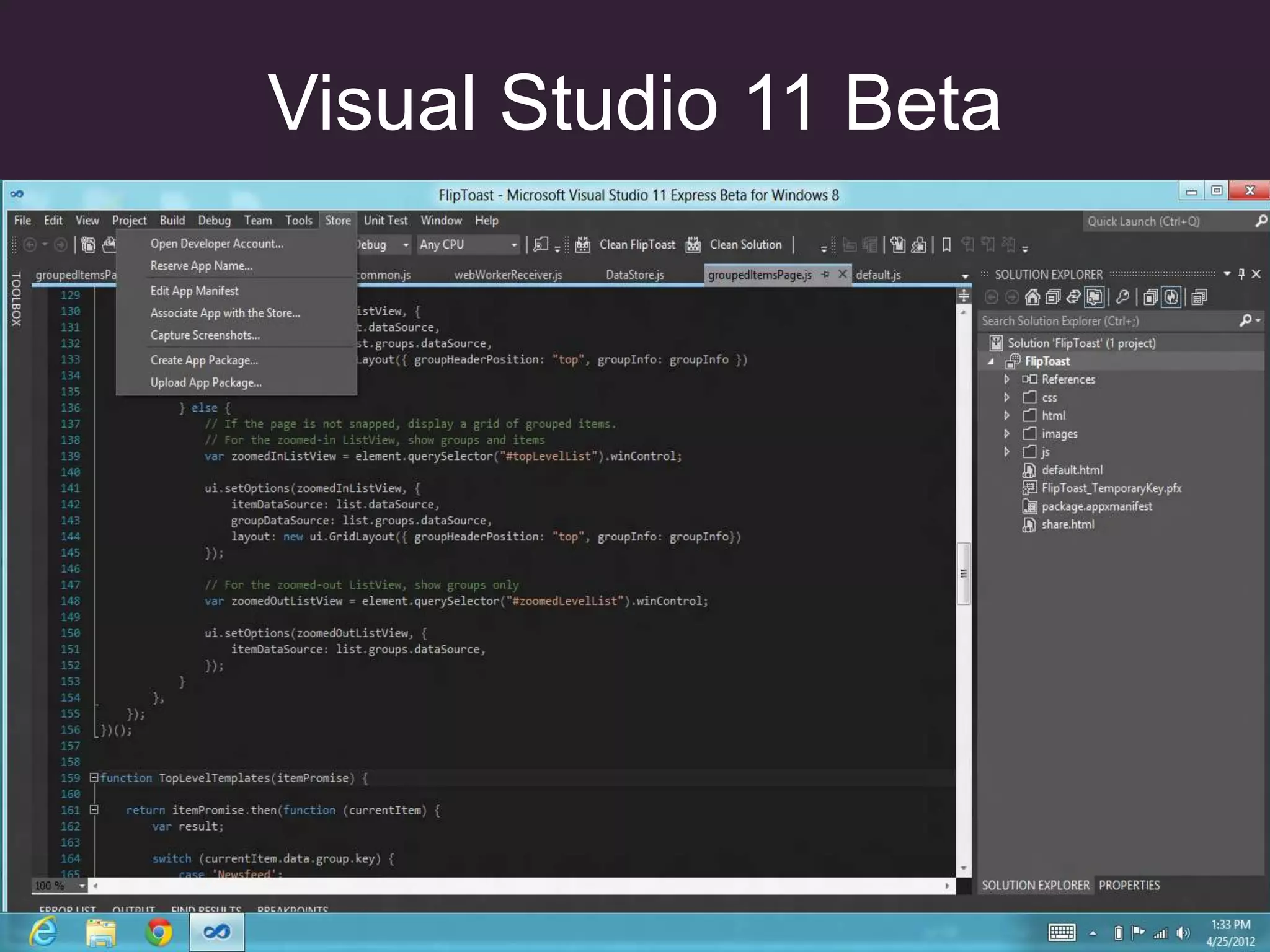Select Open Developer Account menu item
Viewport: 1270px width, 952px height.
coord(217,244)
